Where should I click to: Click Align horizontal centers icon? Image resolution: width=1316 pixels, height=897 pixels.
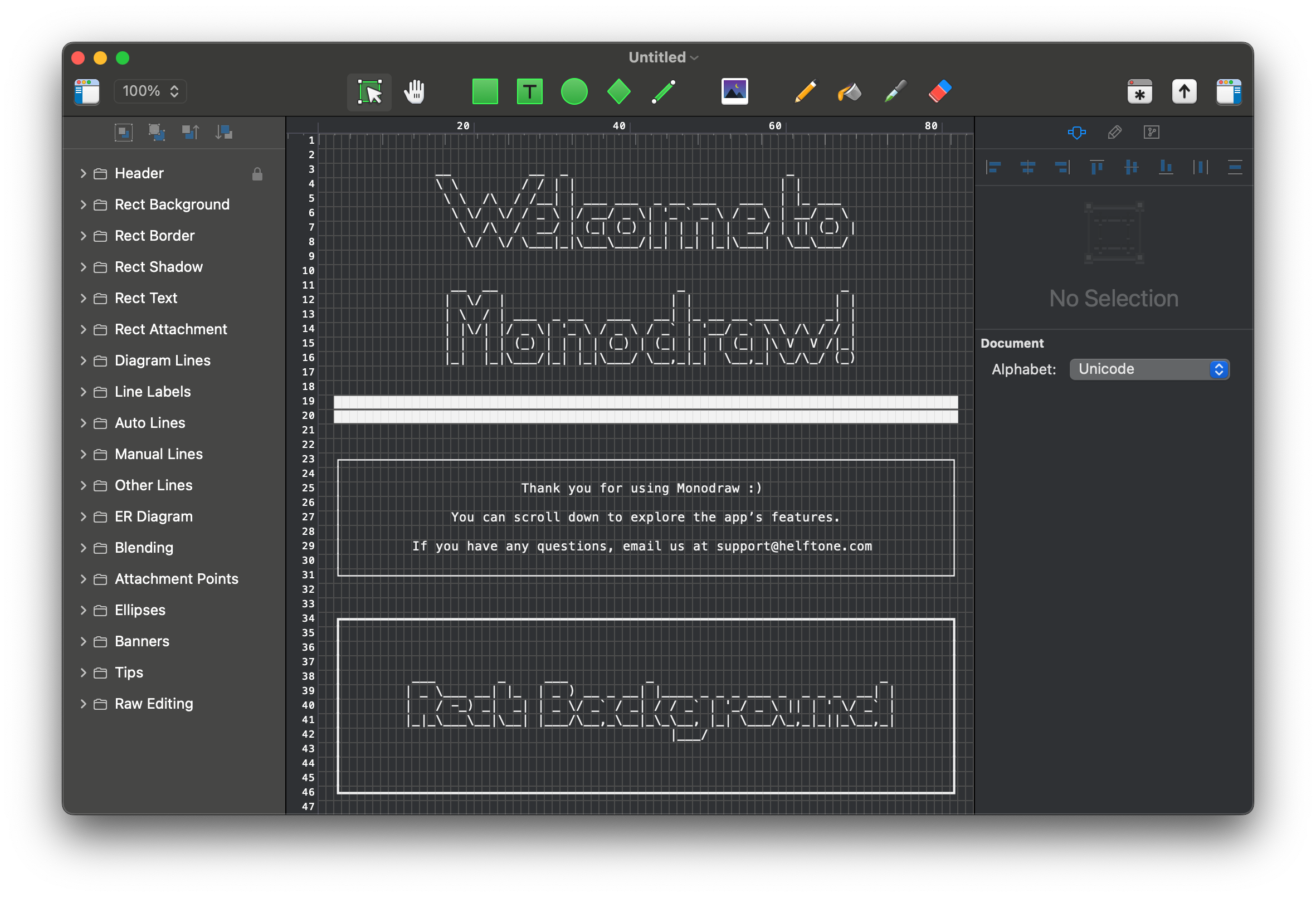[1028, 167]
